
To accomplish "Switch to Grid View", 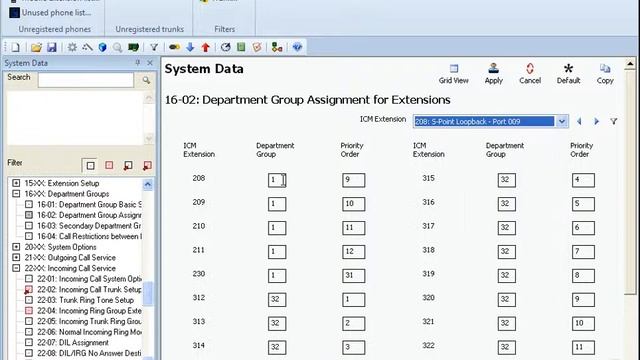I will 453,74.
